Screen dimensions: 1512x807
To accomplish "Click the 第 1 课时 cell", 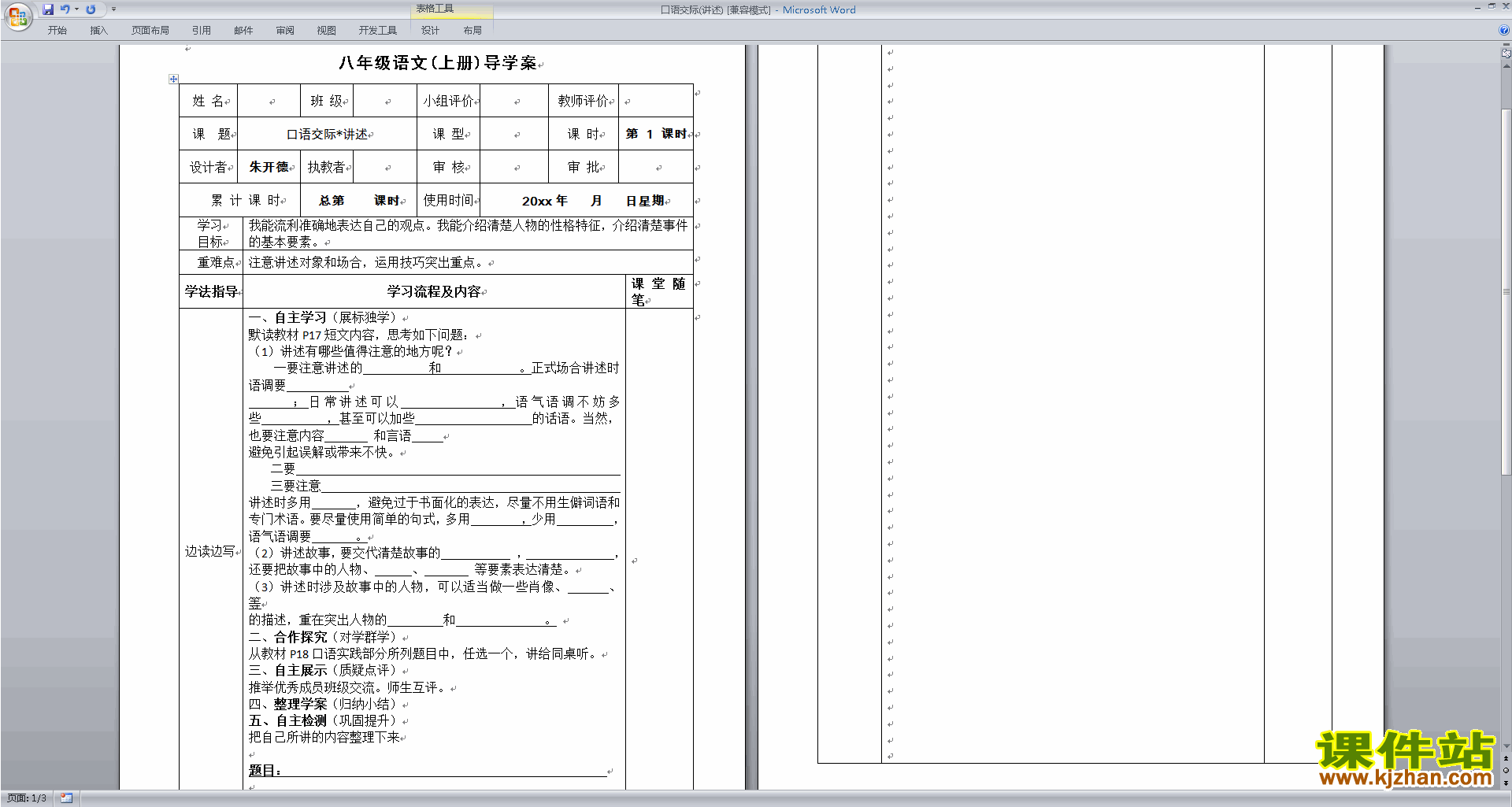I will pyautogui.click(x=655, y=134).
